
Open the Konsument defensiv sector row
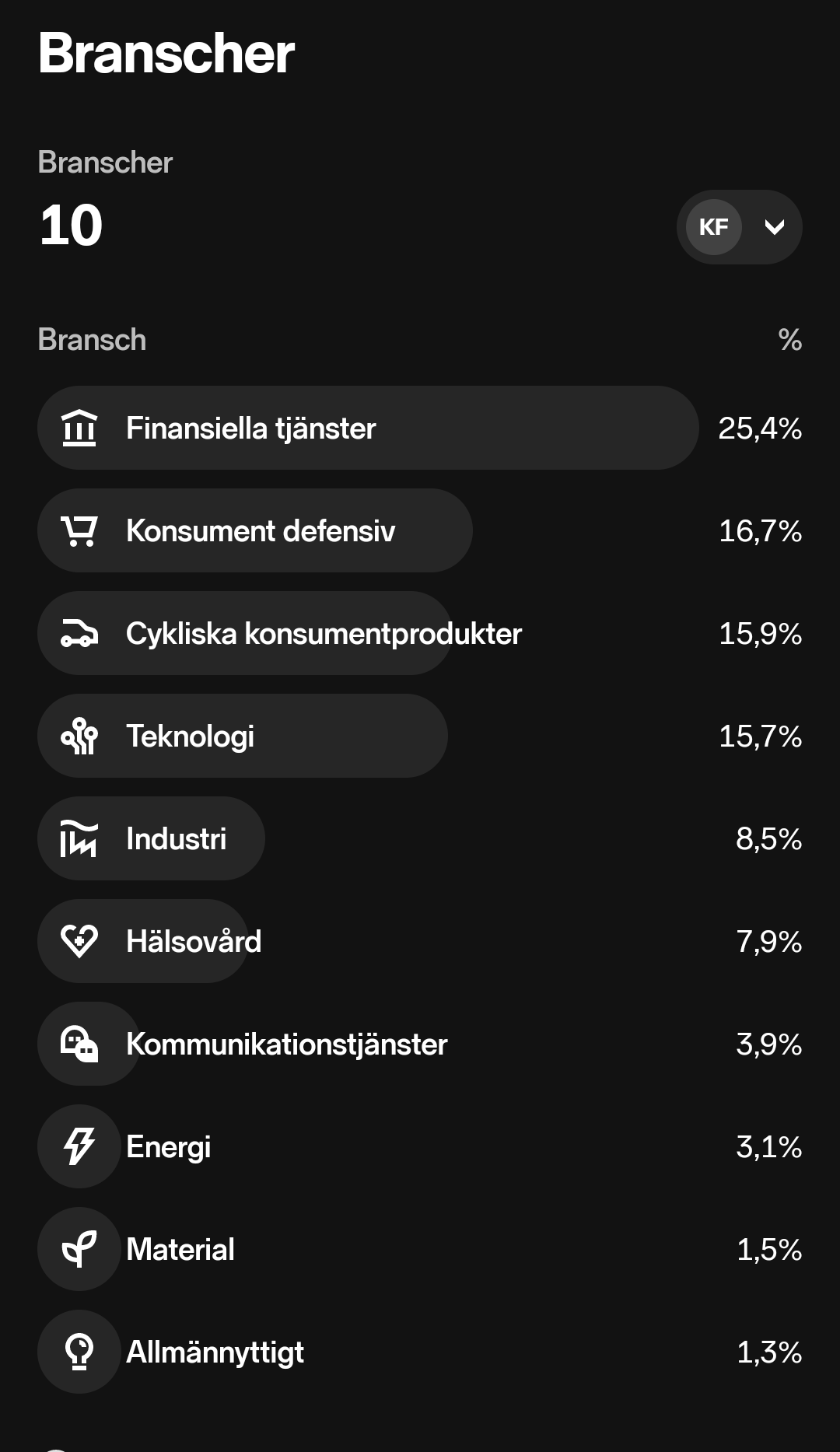pos(311,531)
